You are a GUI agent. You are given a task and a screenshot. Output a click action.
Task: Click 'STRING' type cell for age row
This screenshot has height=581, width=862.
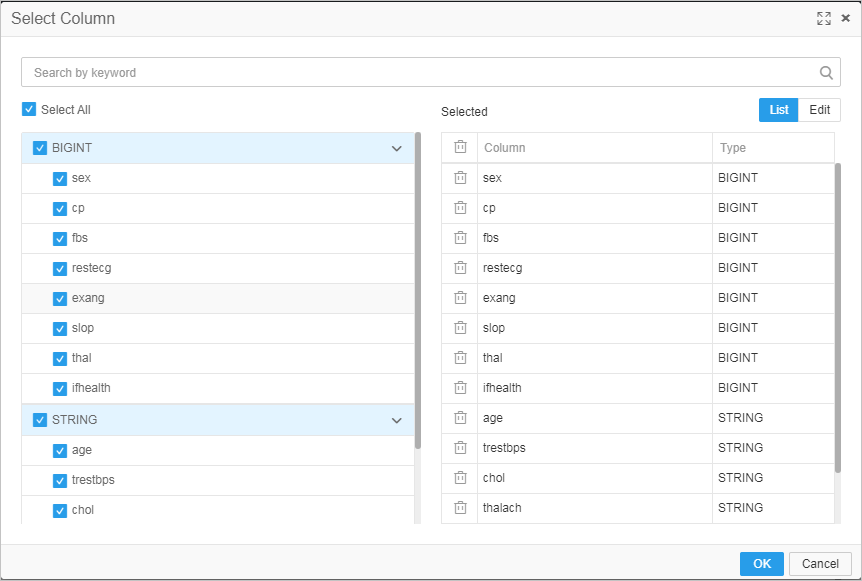(773, 418)
